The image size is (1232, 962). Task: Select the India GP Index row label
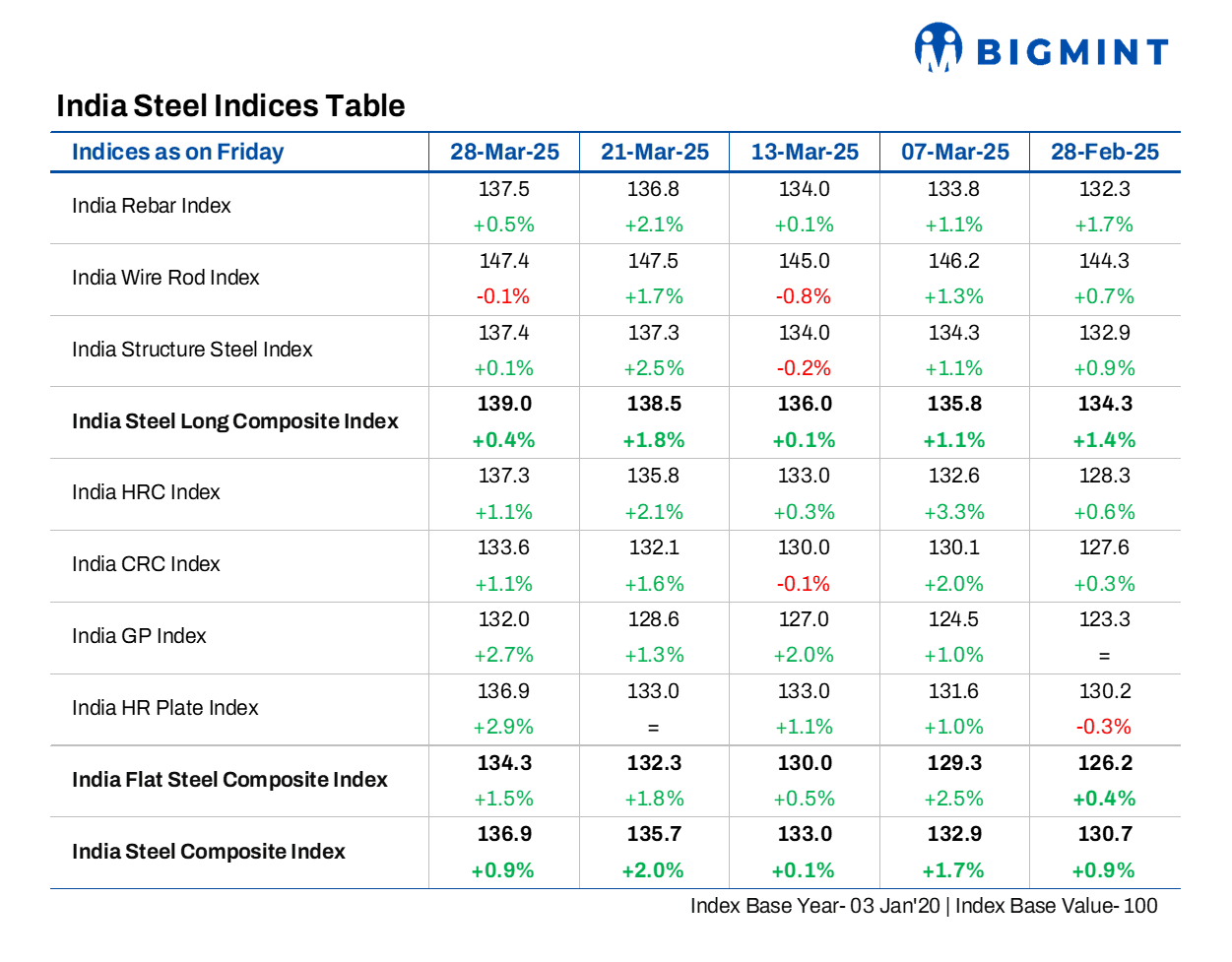click(139, 636)
